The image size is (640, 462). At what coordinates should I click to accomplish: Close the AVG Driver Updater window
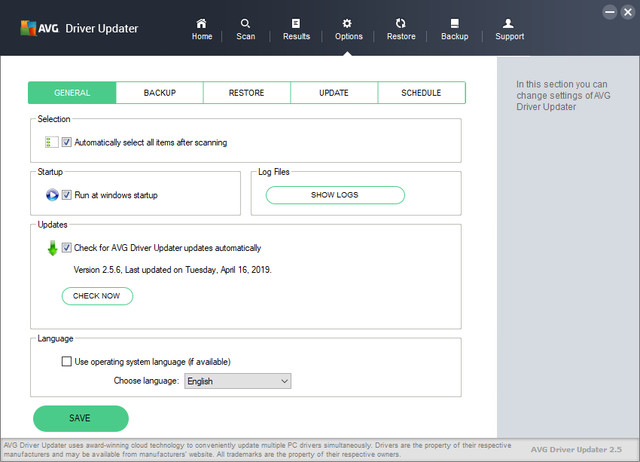(x=628, y=12)
